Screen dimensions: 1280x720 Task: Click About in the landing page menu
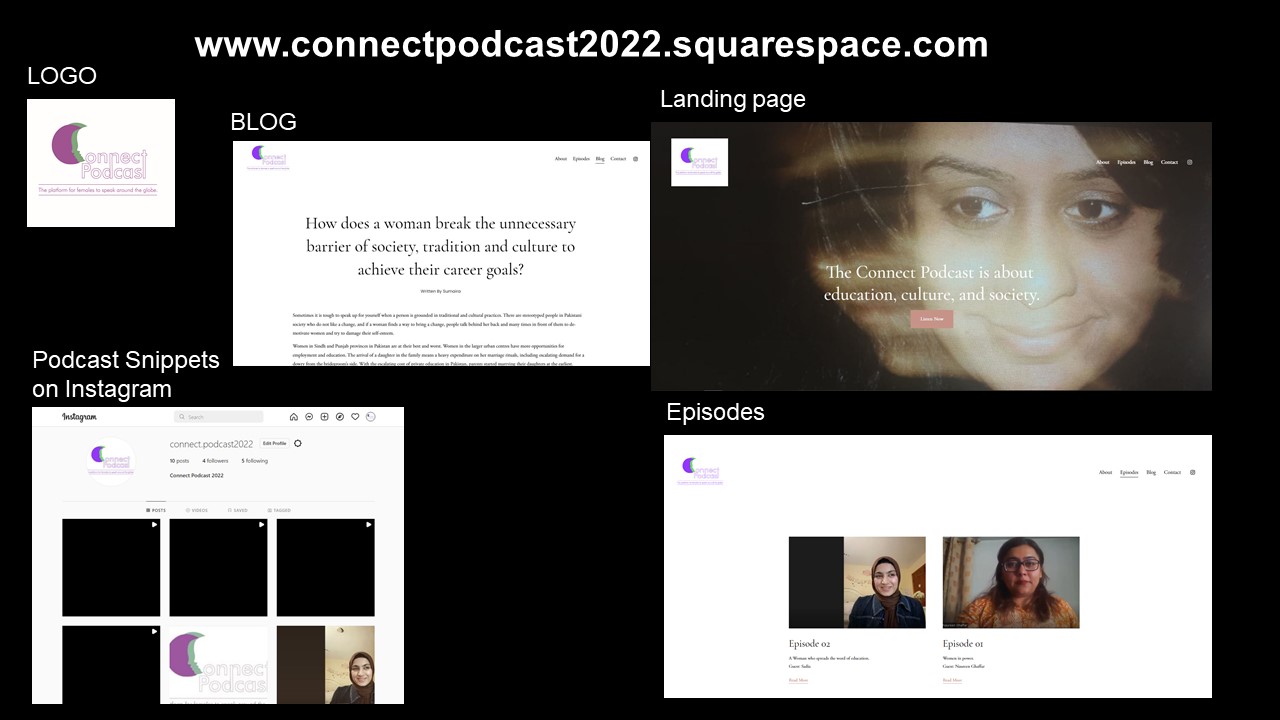tap(1102, 162)
